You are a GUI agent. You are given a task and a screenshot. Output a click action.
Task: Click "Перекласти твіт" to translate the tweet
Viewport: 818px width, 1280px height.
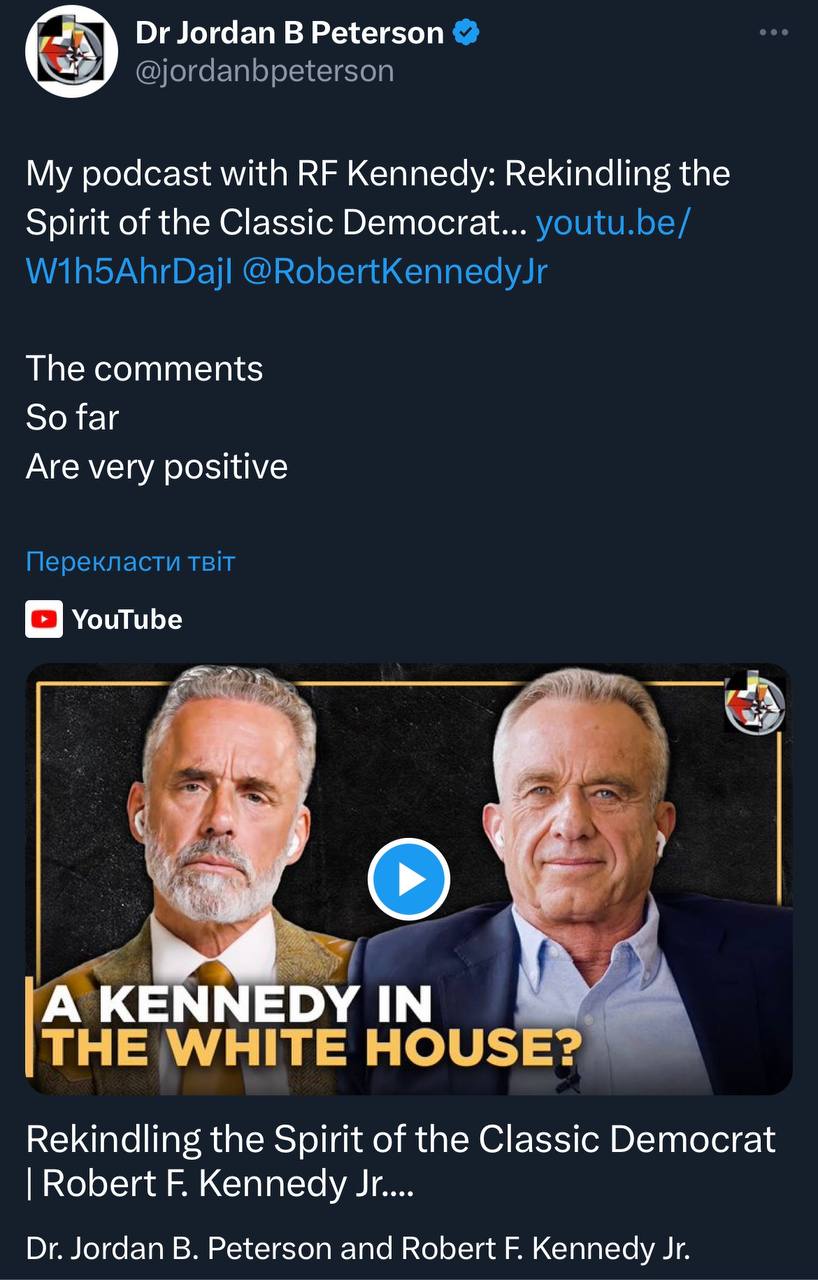tap(130, 561)
